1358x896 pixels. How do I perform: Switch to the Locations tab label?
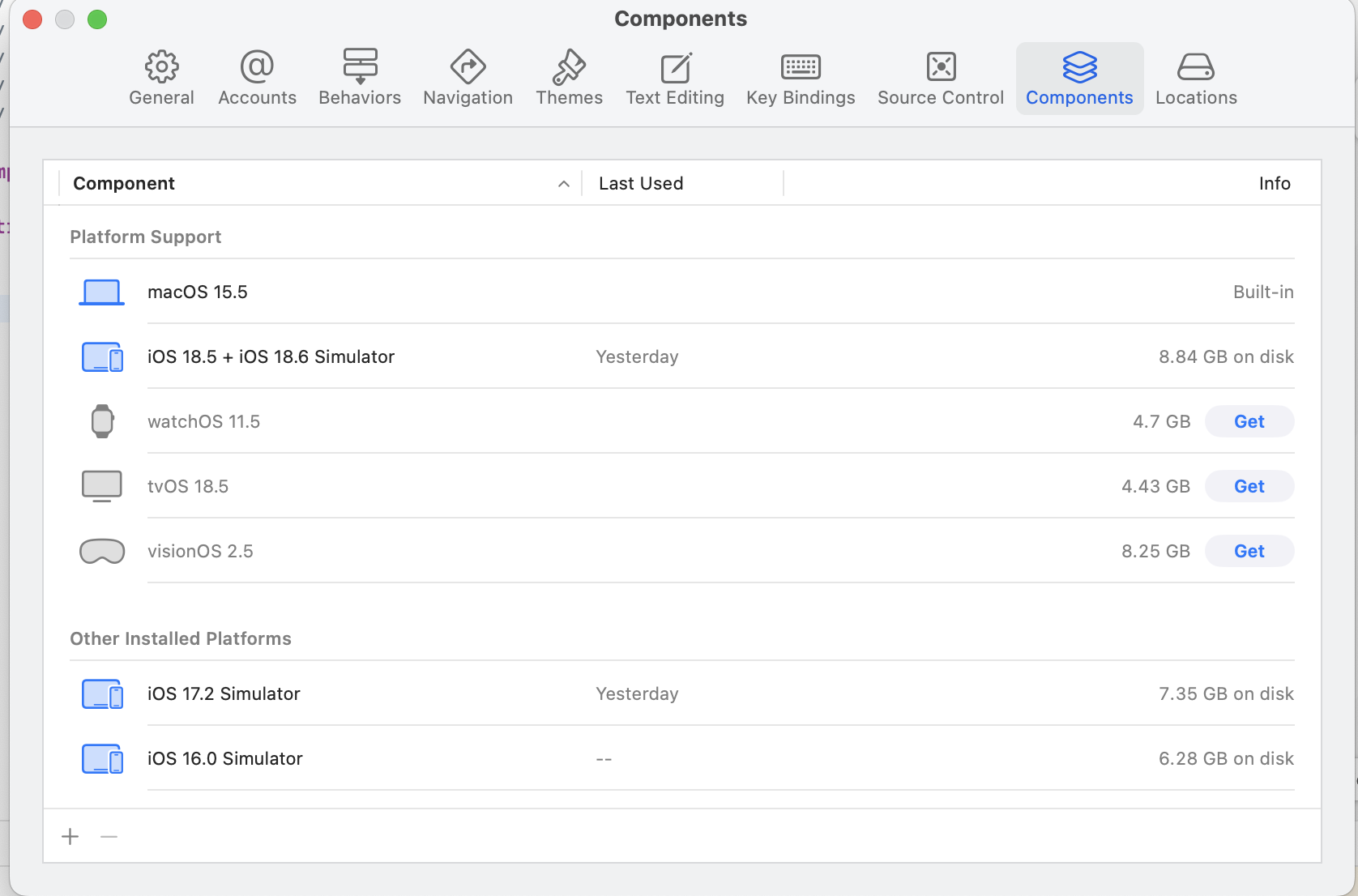1196,98
